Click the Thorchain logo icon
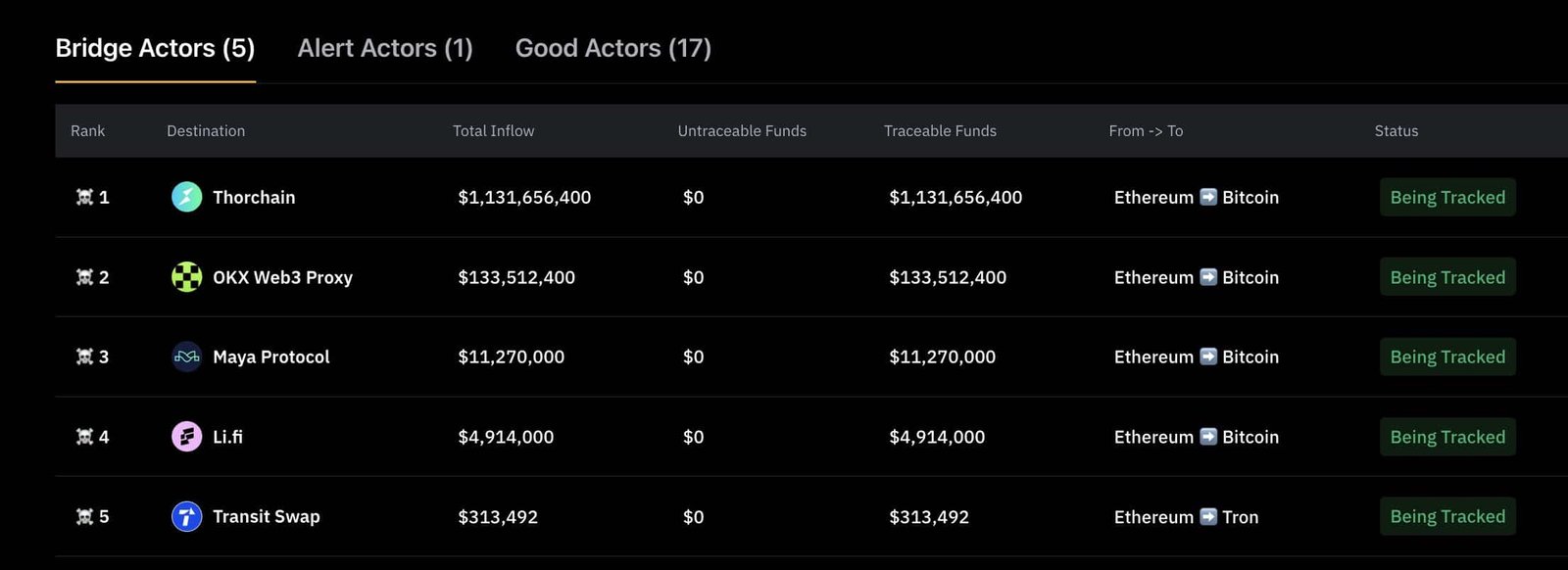This screenshot has width=1568, height=570. click(186, 197)
